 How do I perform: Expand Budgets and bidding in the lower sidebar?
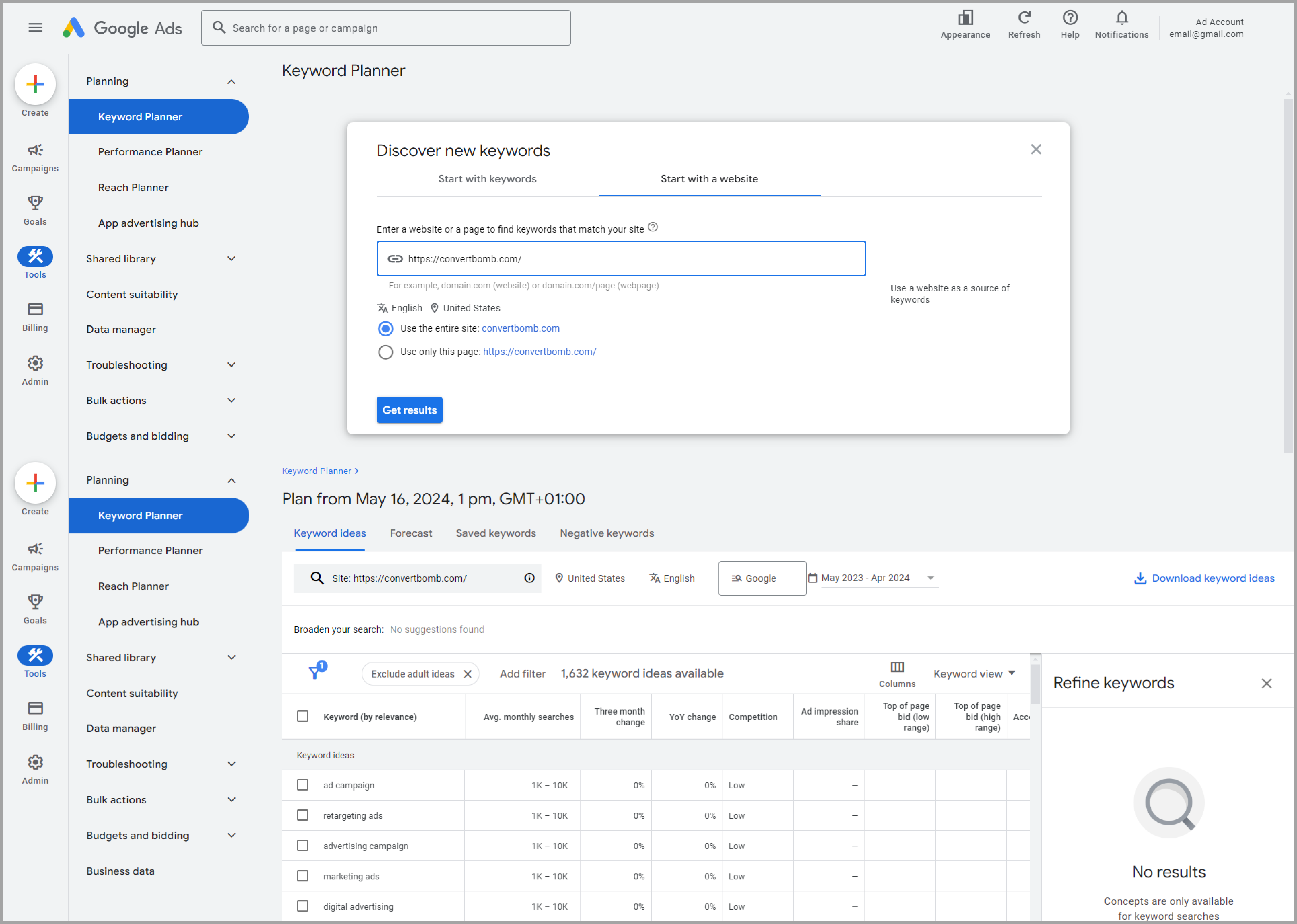(x=231, y=835)
